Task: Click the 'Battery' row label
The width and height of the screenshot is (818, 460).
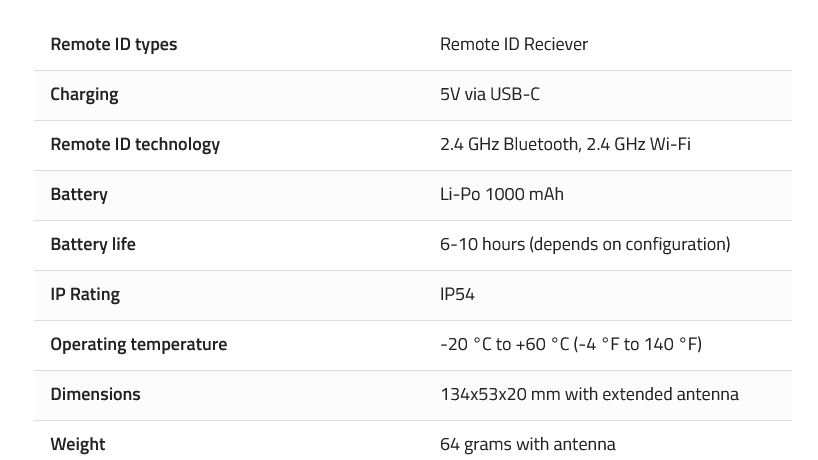Action: click(79, 194)
